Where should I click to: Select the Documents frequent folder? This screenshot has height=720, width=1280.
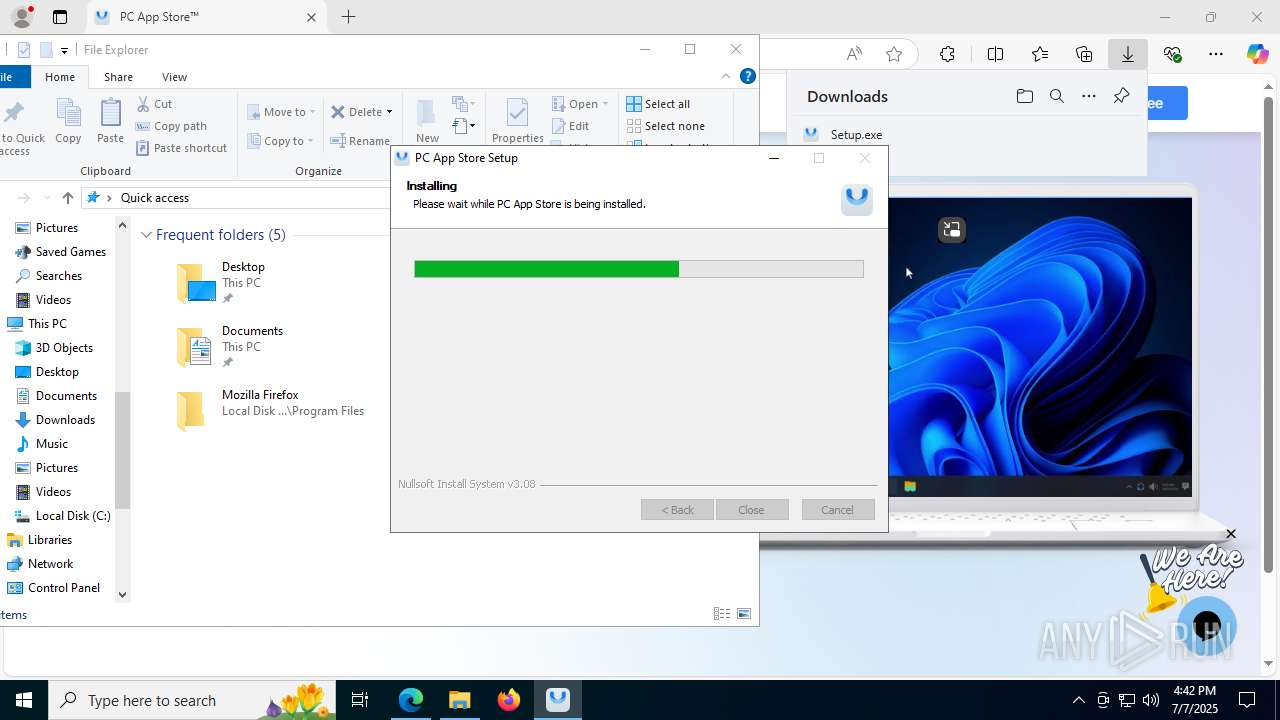[230, 346]
